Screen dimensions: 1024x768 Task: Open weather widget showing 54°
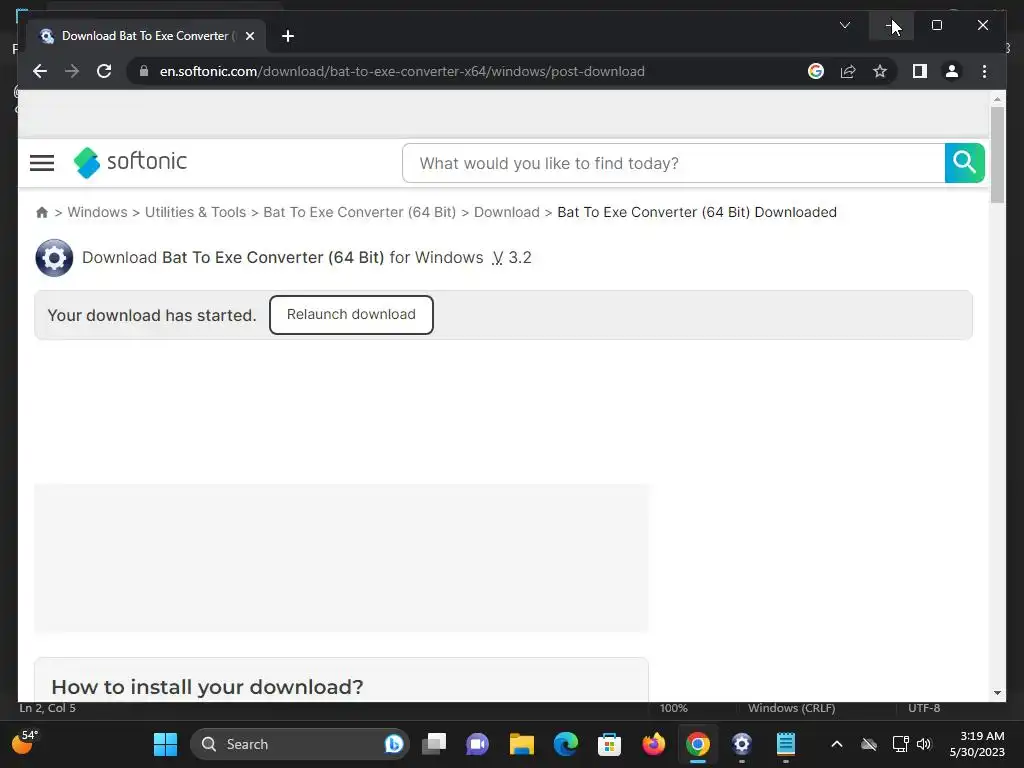coord(25,743)
